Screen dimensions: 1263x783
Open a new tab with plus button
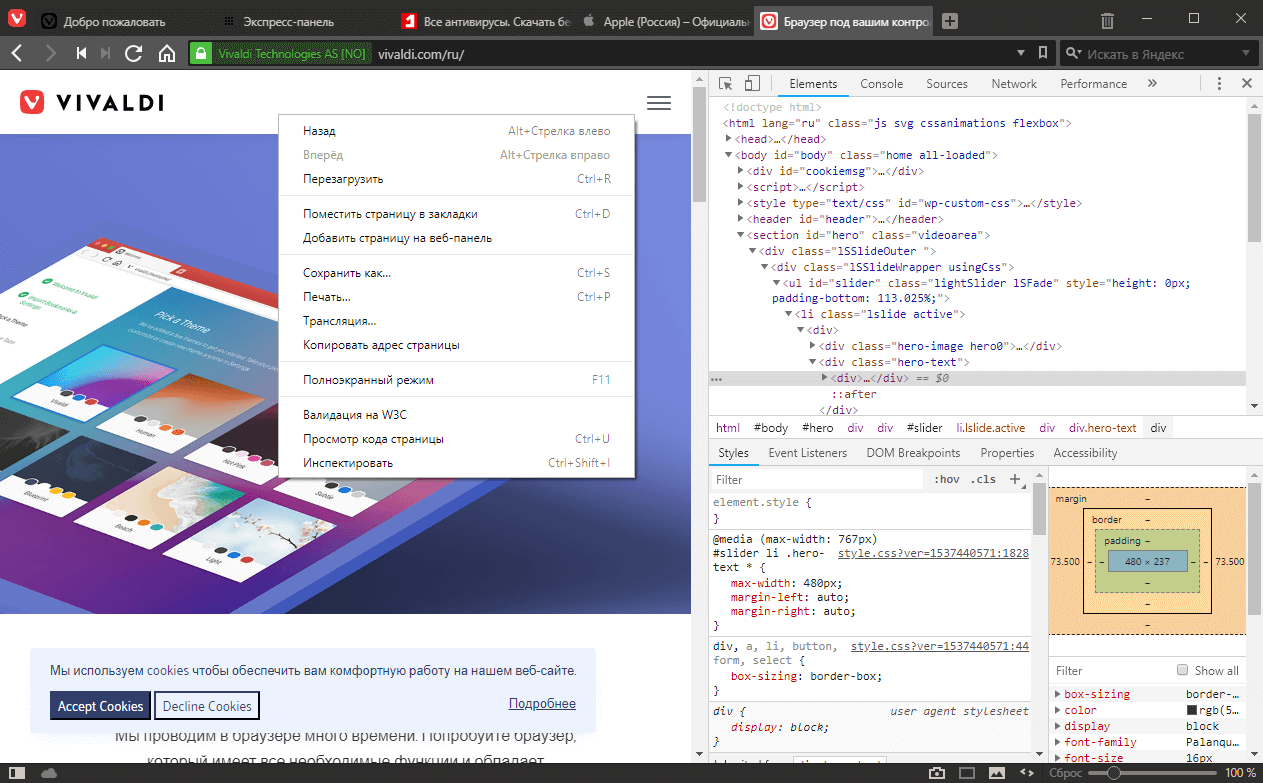(x=950, y=20)
